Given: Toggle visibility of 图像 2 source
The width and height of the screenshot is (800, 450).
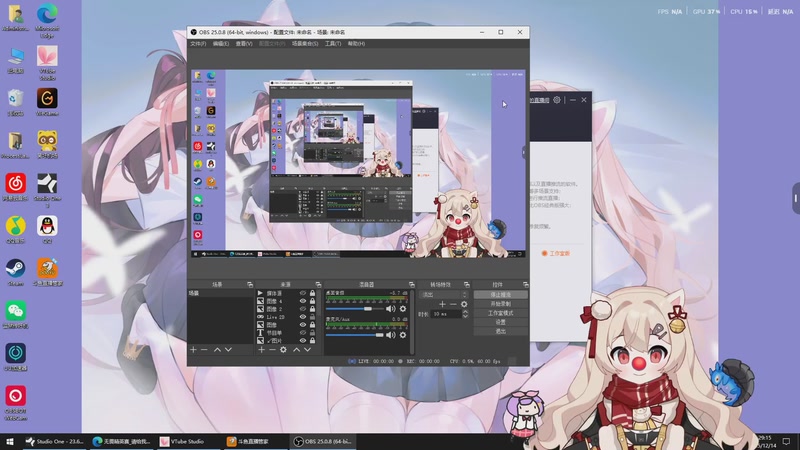Looking at the screenshot, I should pos(303,309).
